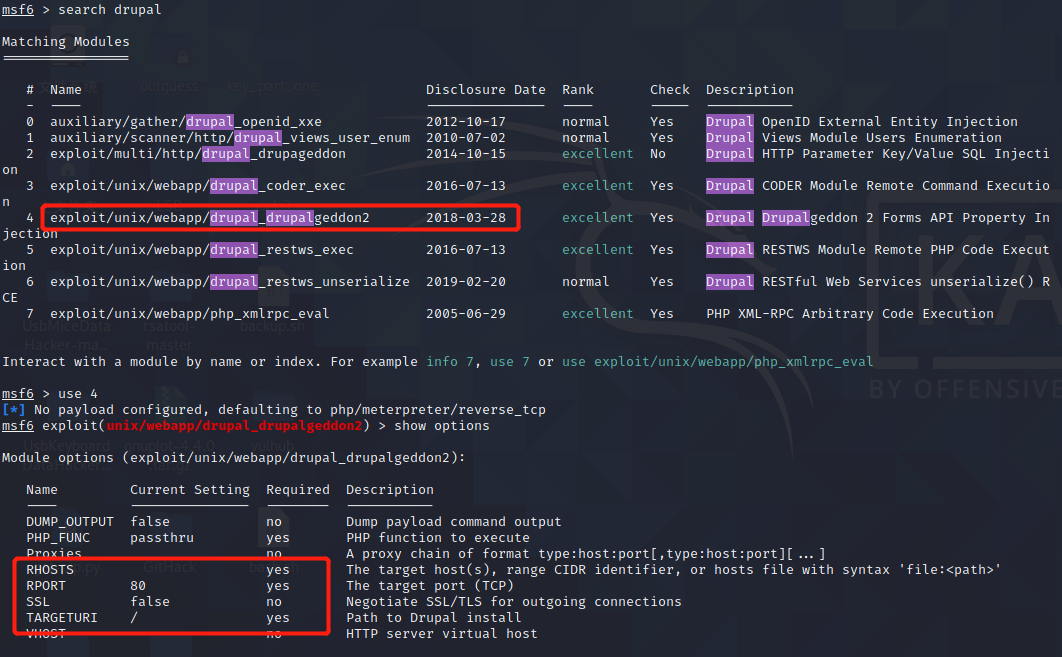Click module exploit/multi/http/drupal_drupageddon

(198, 154)
